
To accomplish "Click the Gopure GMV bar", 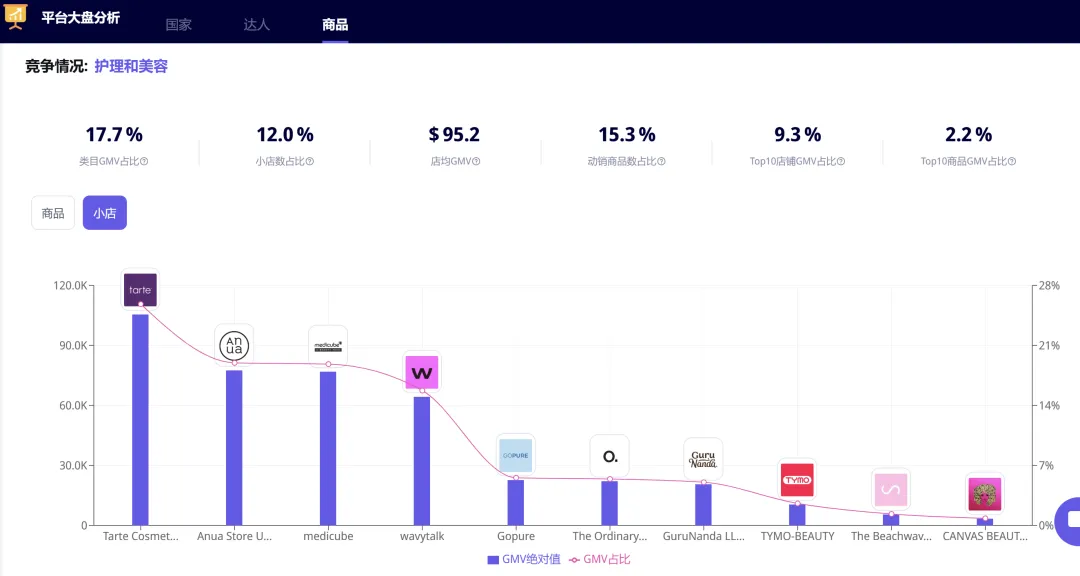I will 515,503.
